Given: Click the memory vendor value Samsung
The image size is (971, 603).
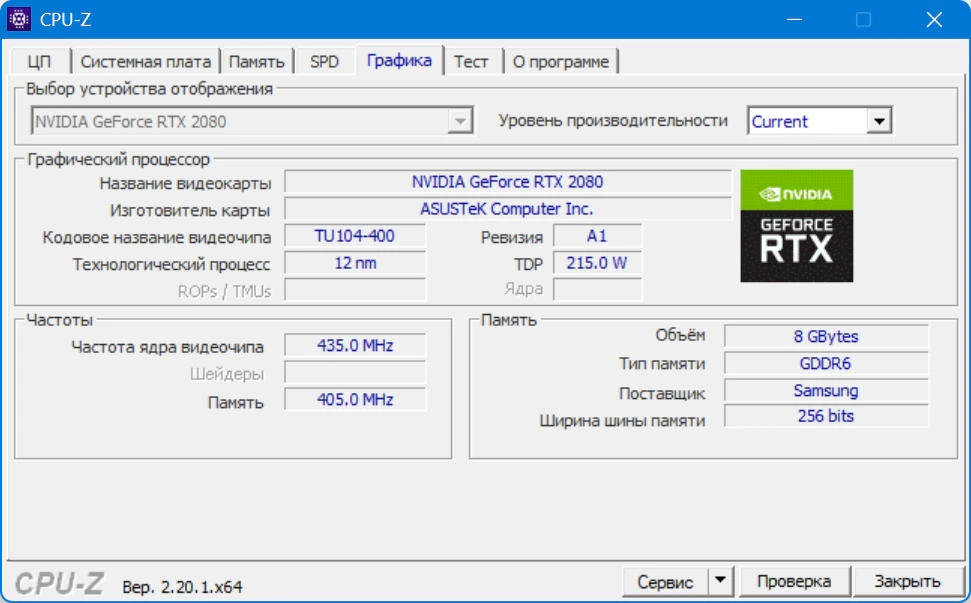Looking at the screenshot, I should [826, 391].
